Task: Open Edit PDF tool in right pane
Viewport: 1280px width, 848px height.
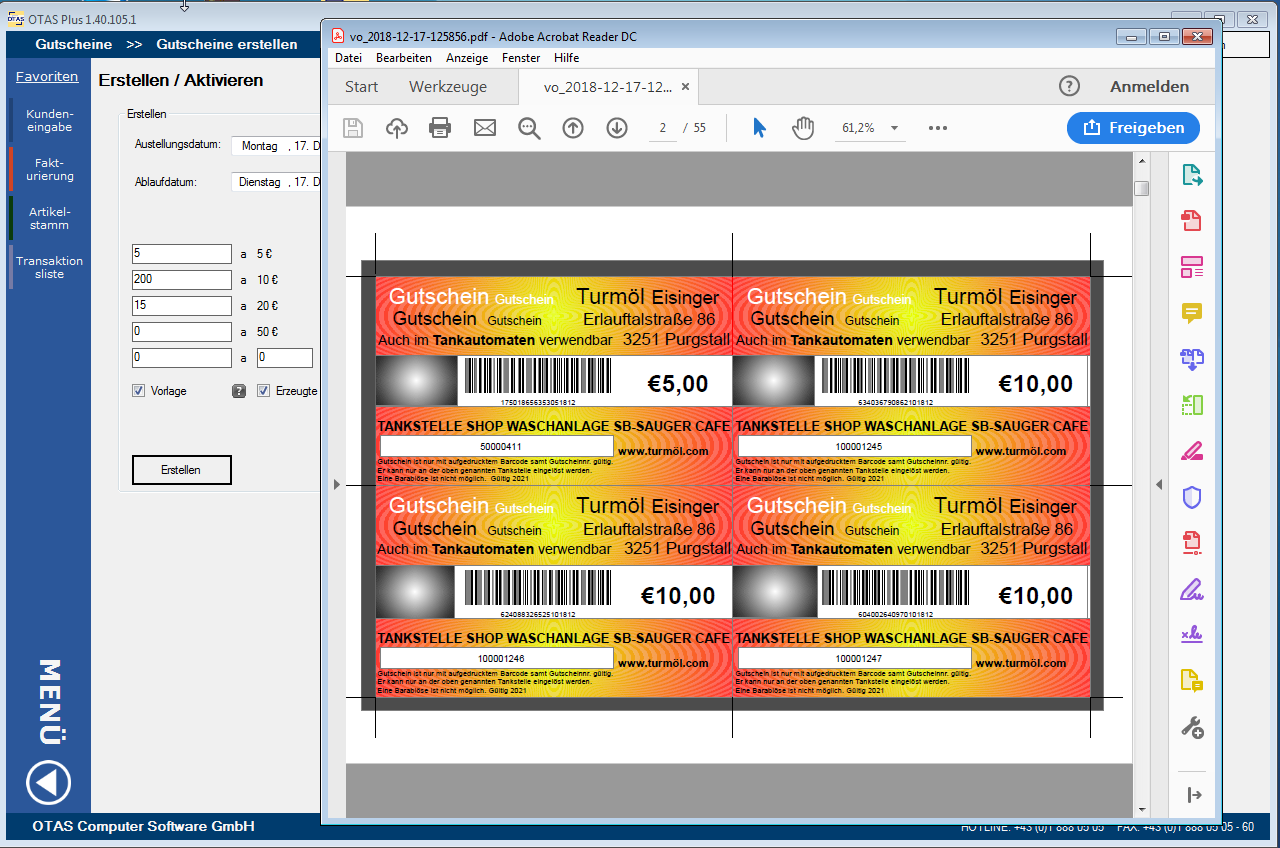Action: coord(1192,267)
